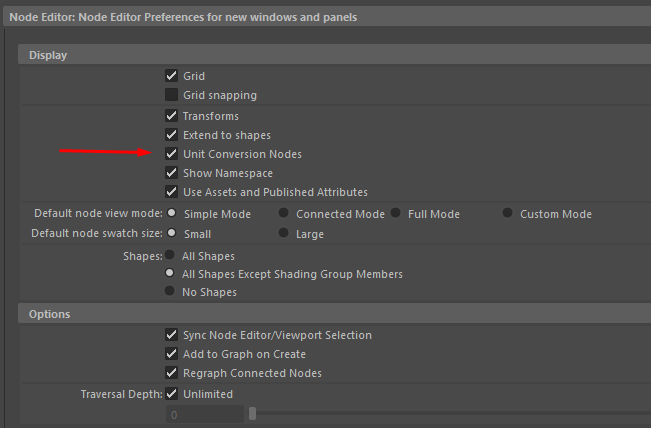Toggle Sync Node Editor/Viewport Selection
Screen dimensions: 651x428
(171, 335)
